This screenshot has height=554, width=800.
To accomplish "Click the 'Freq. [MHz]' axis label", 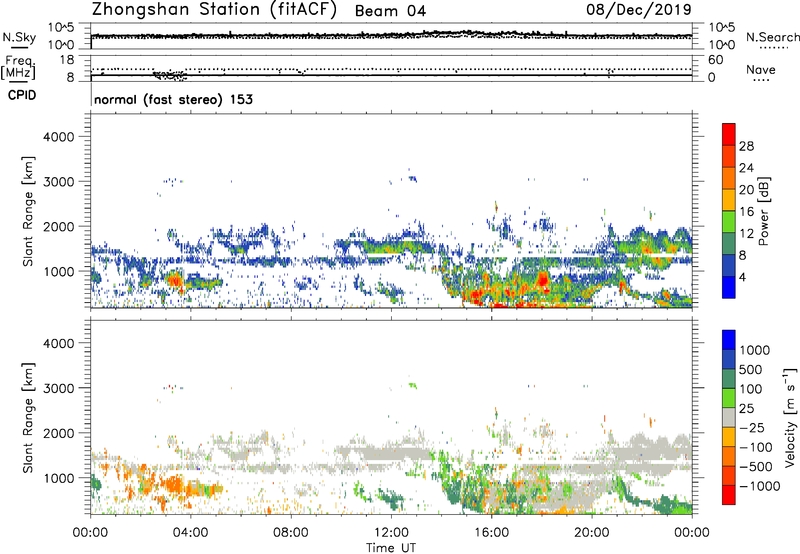I will [18, 68].
